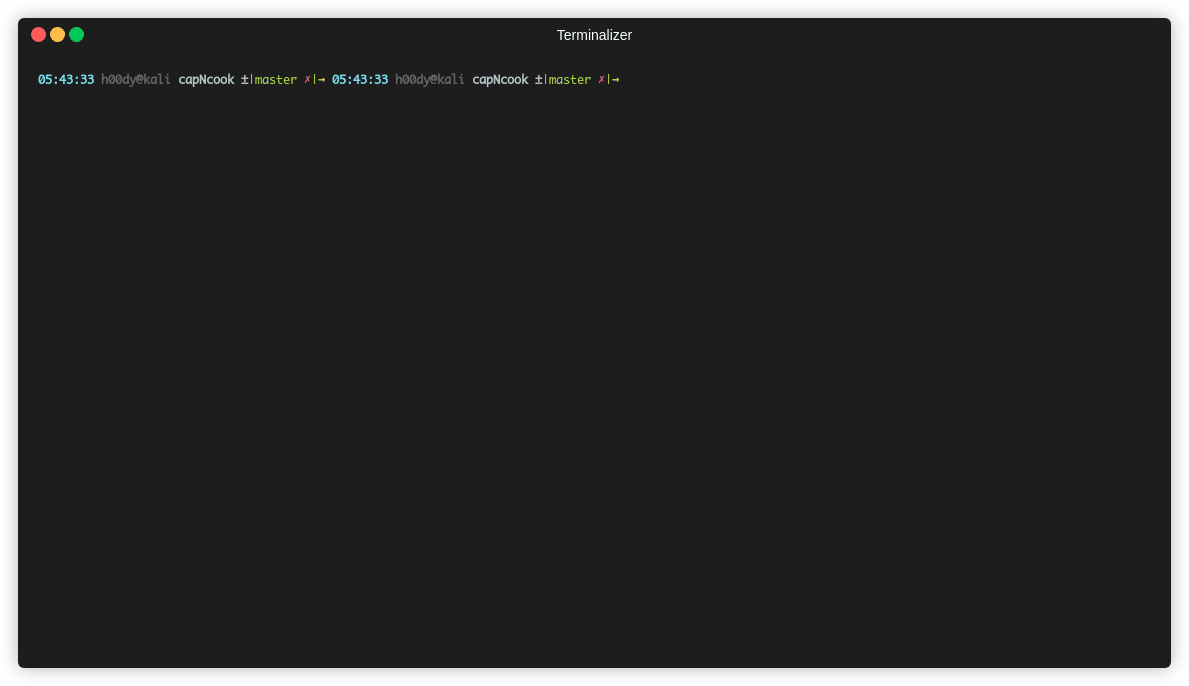1189x686 pixels.
Task: Click the second capNcook directory name
Action: [500, 79]
